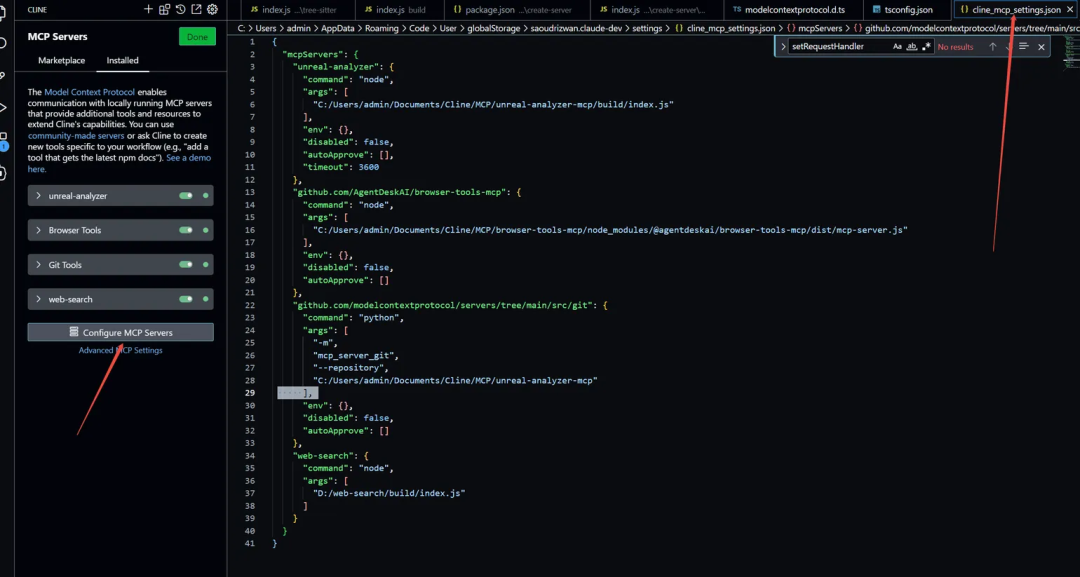Click the Users breadcrumb segment
This screenshot has width=1080, height=577.
266,28
